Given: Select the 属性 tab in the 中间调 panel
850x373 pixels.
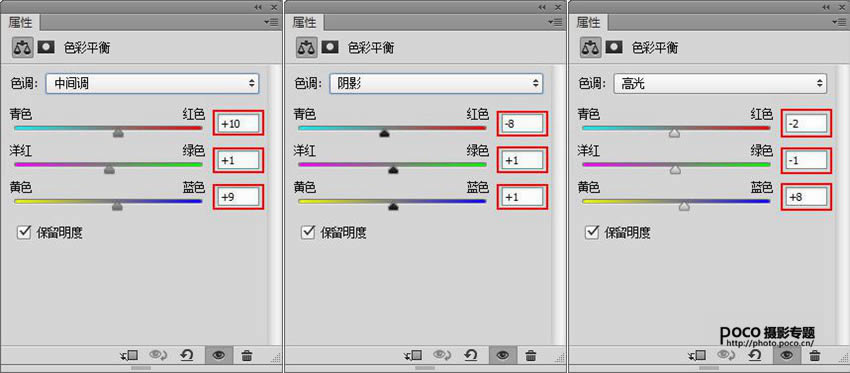Looking at the screenshot, I should pos(21,22).
